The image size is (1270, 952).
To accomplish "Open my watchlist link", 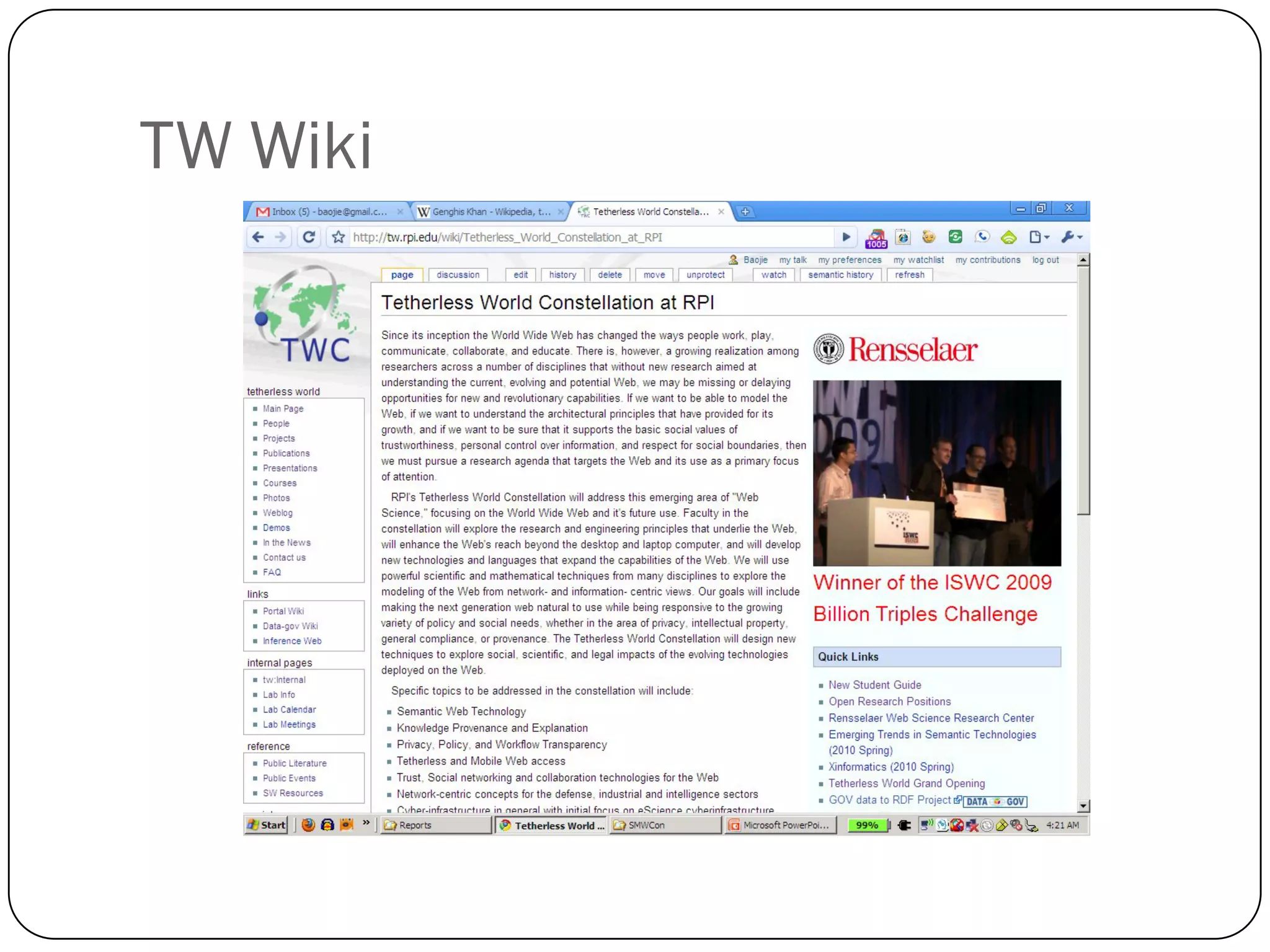I will 918,260.
